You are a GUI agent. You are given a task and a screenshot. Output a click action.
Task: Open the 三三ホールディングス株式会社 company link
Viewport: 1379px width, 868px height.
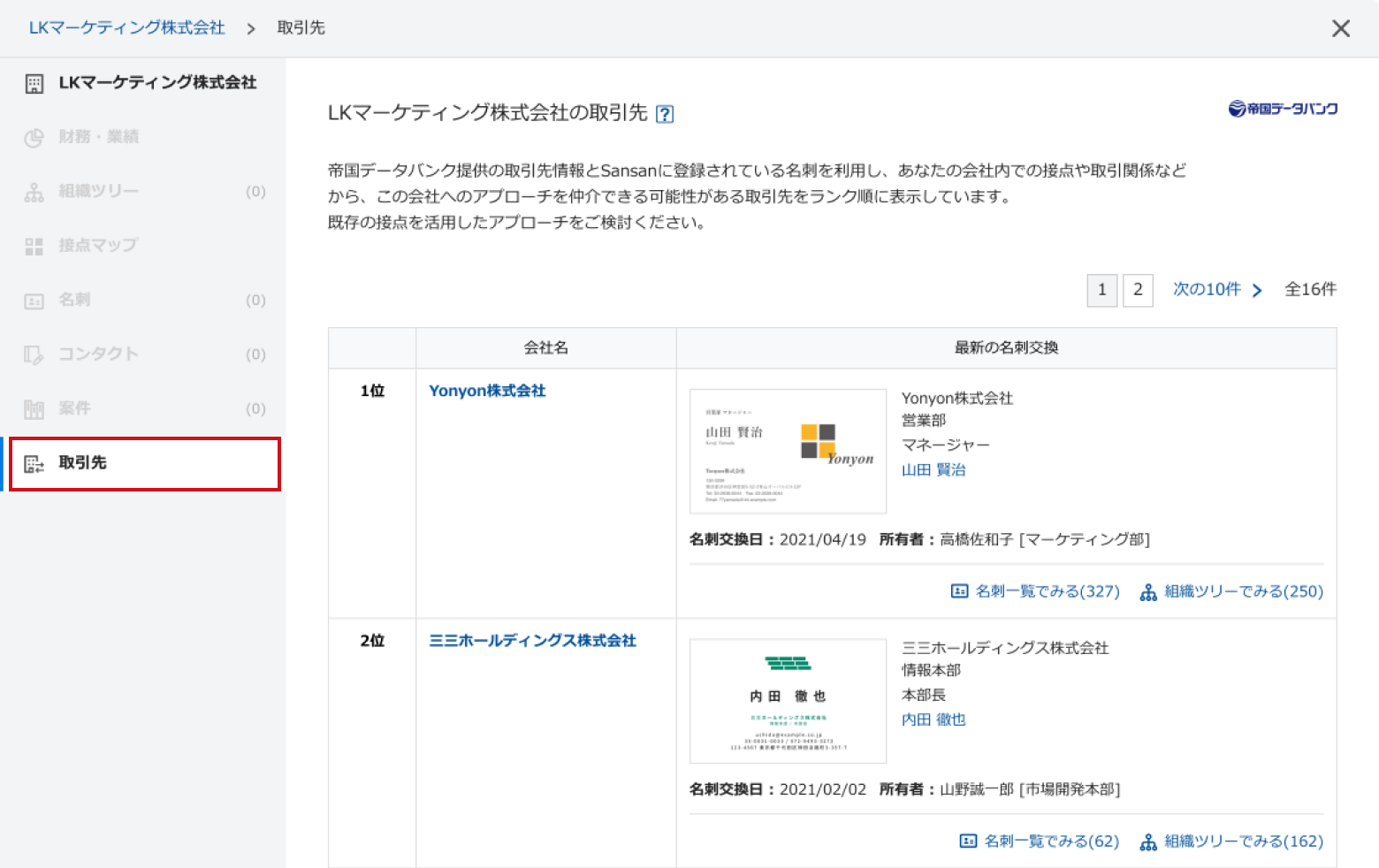[532, 641]
